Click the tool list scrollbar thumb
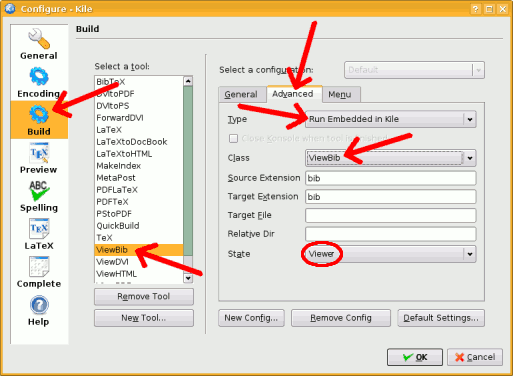The width and height of the screenshot is (513, 376). click(x=188, y=171)
